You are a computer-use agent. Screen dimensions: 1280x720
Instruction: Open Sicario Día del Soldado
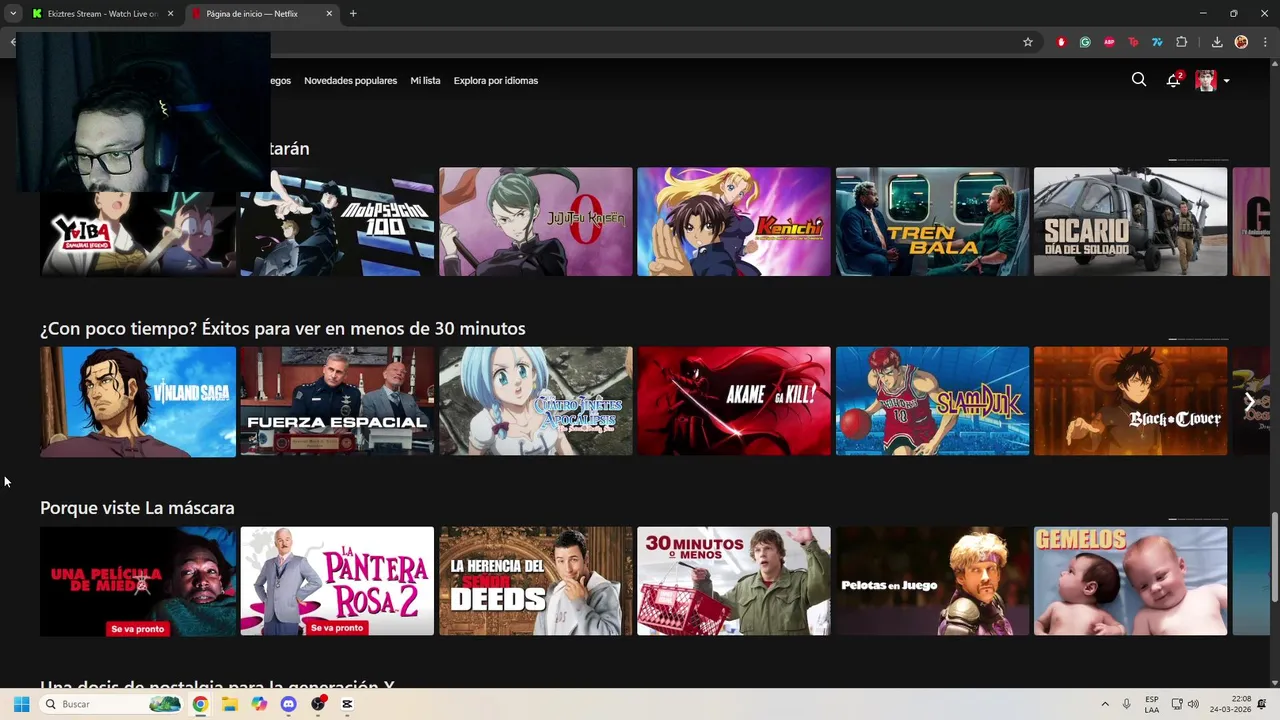(x=1130, y=222)
